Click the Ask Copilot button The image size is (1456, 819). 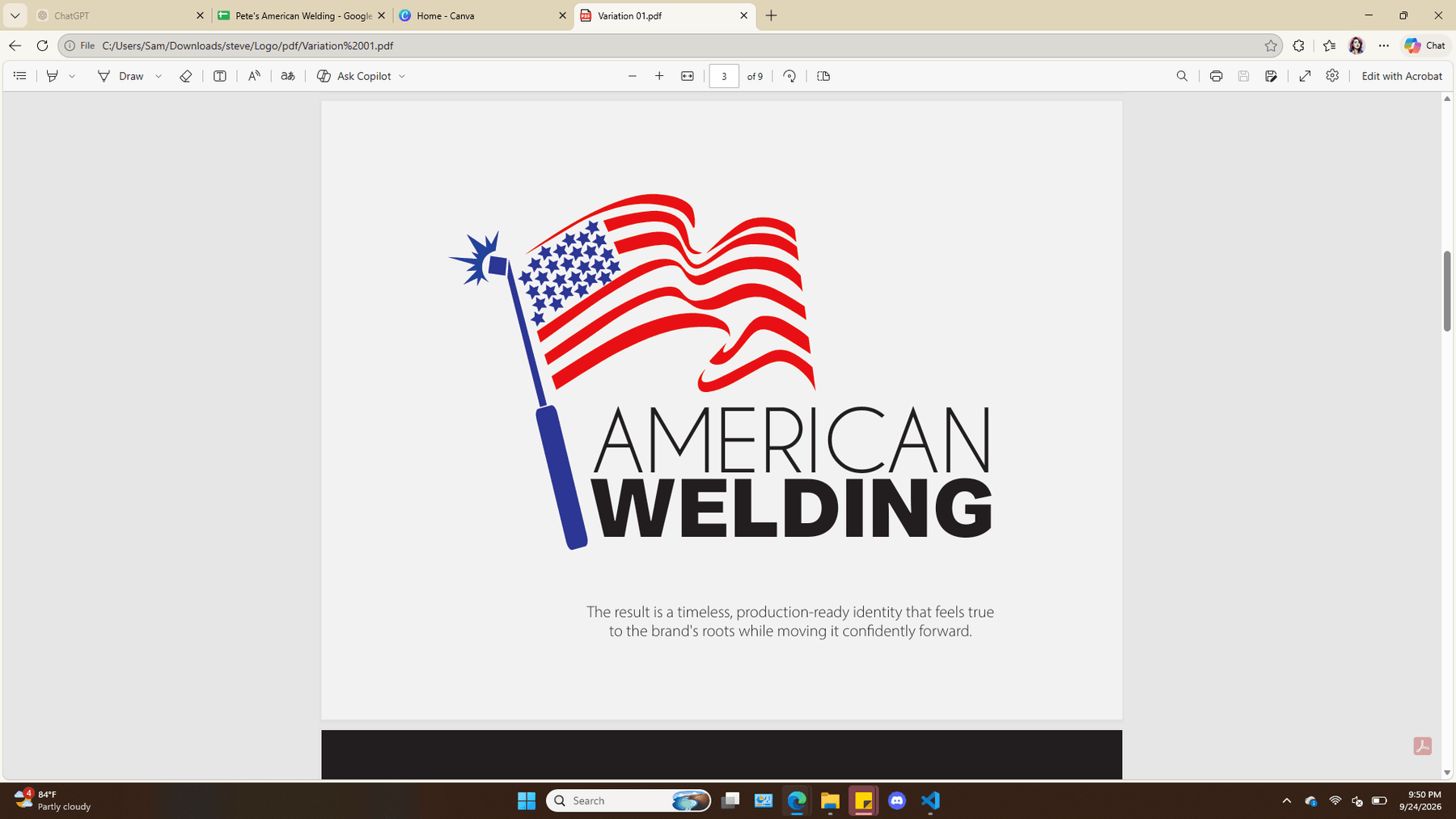353,76
